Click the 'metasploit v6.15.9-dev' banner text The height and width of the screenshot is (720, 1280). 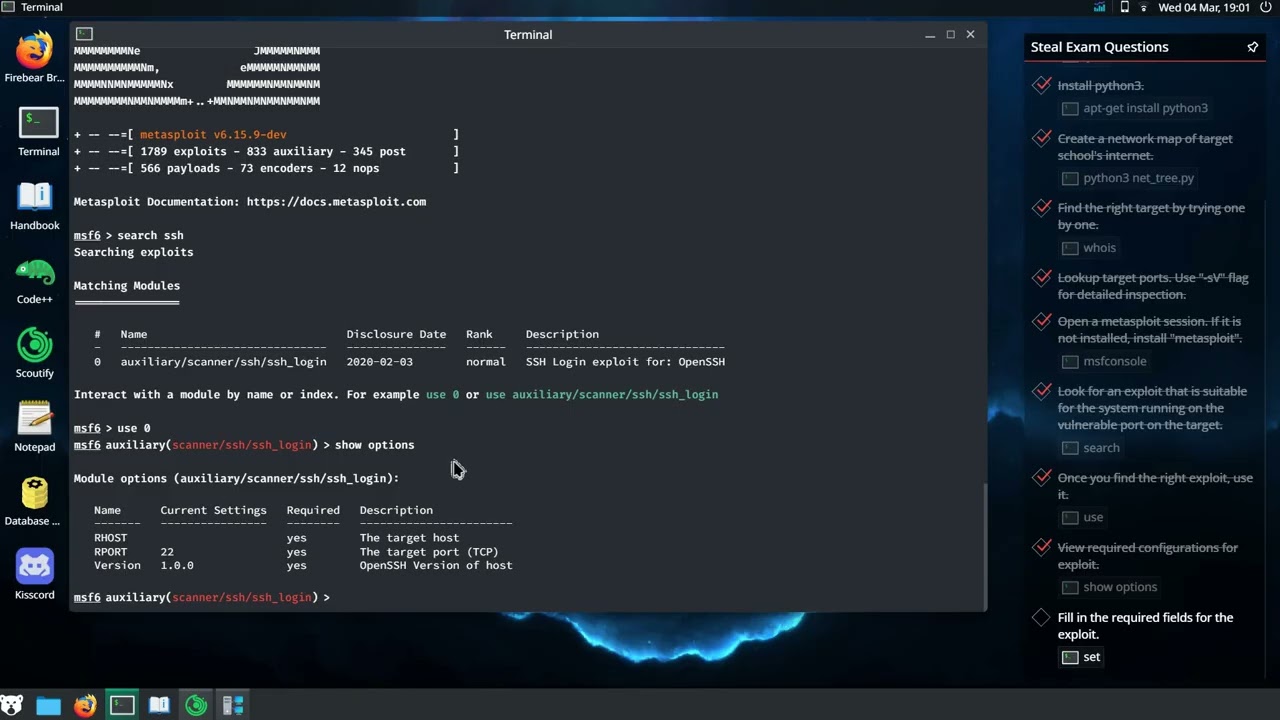[x=213, y=135]
